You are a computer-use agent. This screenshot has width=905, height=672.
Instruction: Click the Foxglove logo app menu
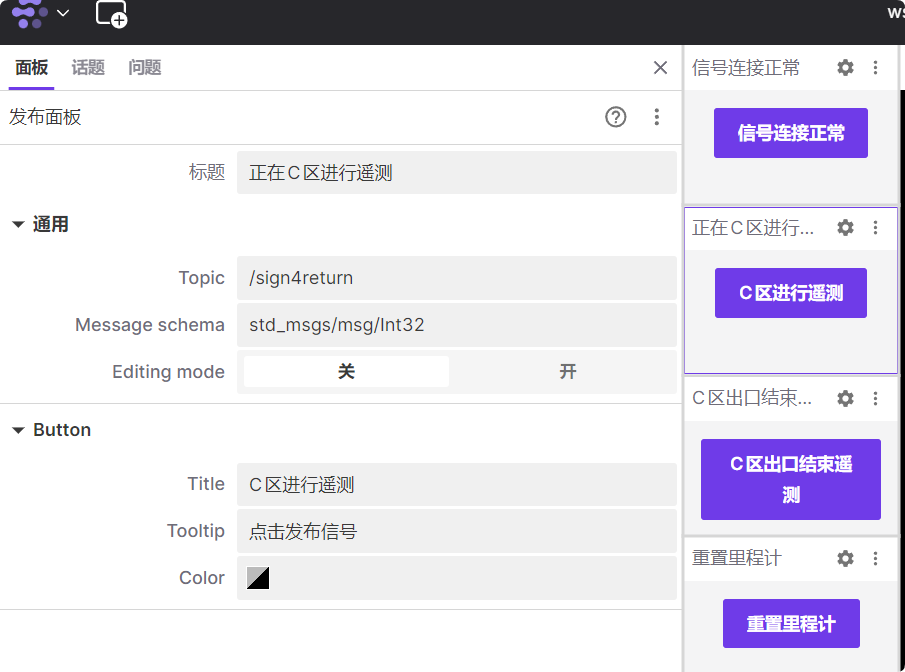click(x=29, y=14)
